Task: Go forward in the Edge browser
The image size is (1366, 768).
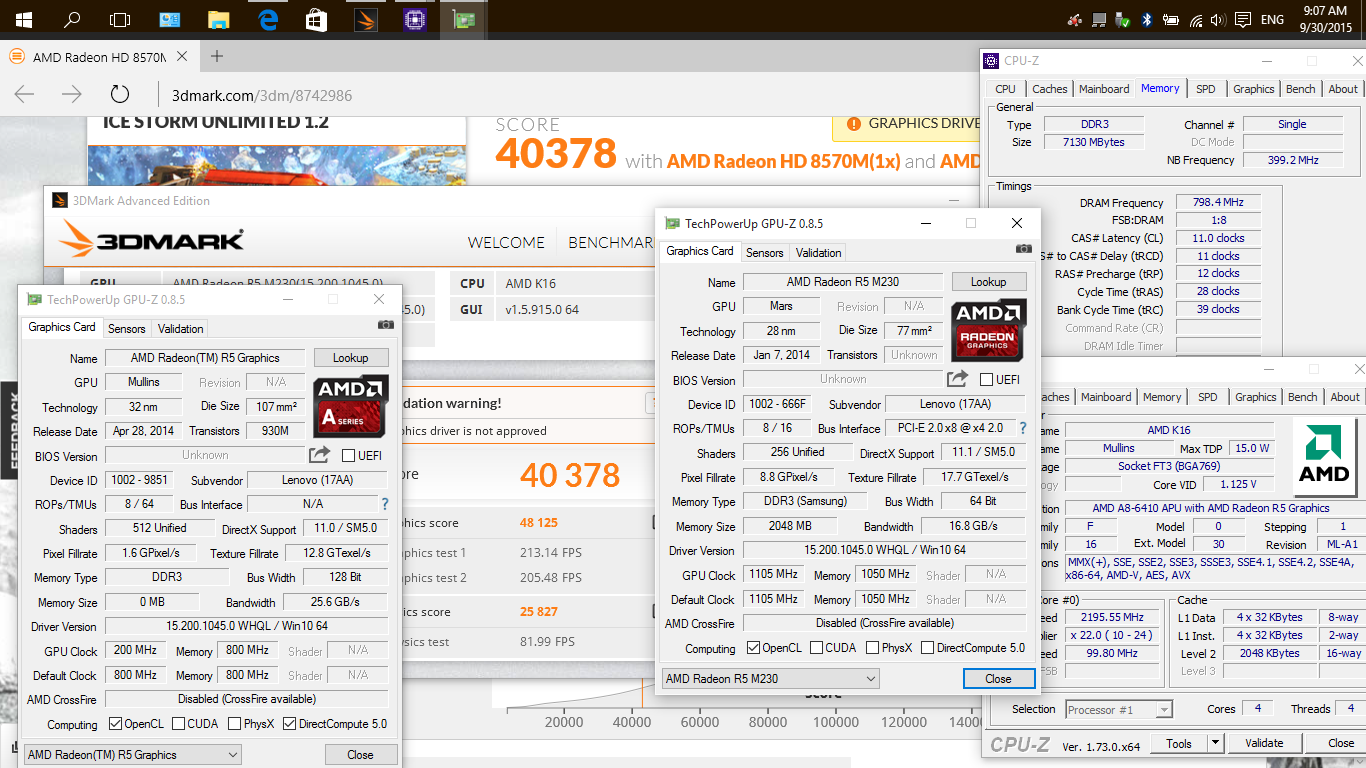Action: point(72,95)
